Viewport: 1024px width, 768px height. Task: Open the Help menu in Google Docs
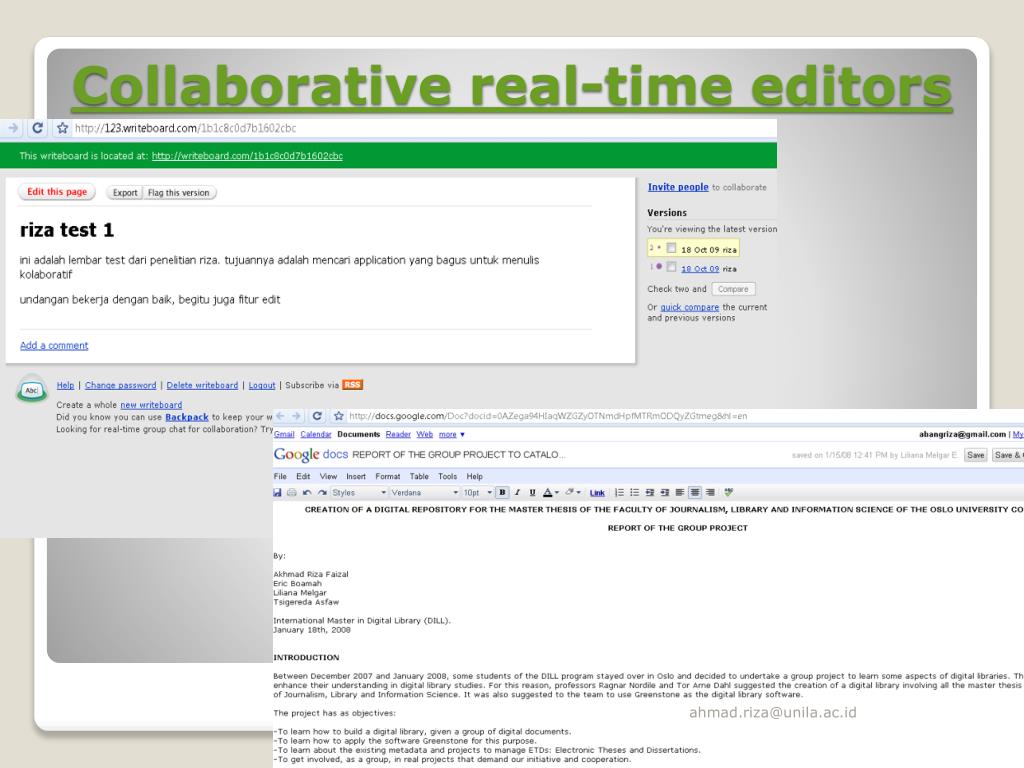475,476
